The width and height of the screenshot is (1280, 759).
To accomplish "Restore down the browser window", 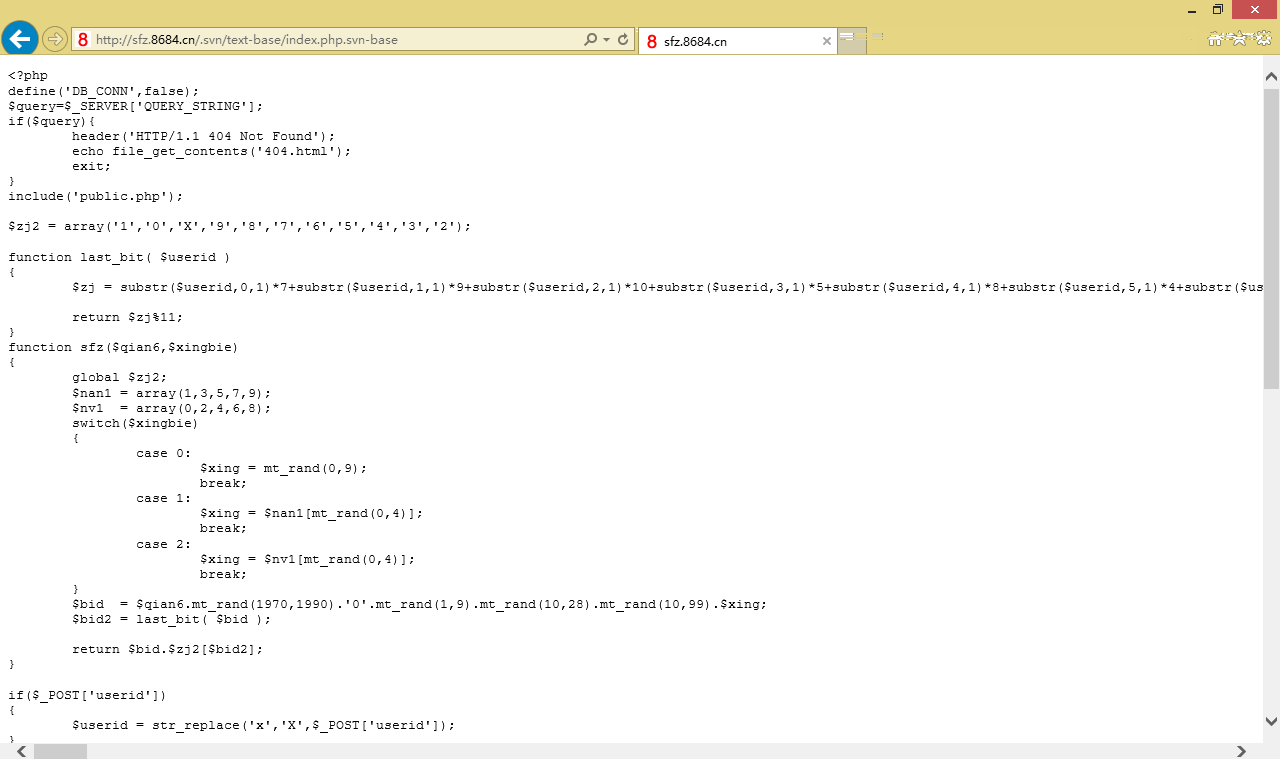I will click(x=1217, y=9).
